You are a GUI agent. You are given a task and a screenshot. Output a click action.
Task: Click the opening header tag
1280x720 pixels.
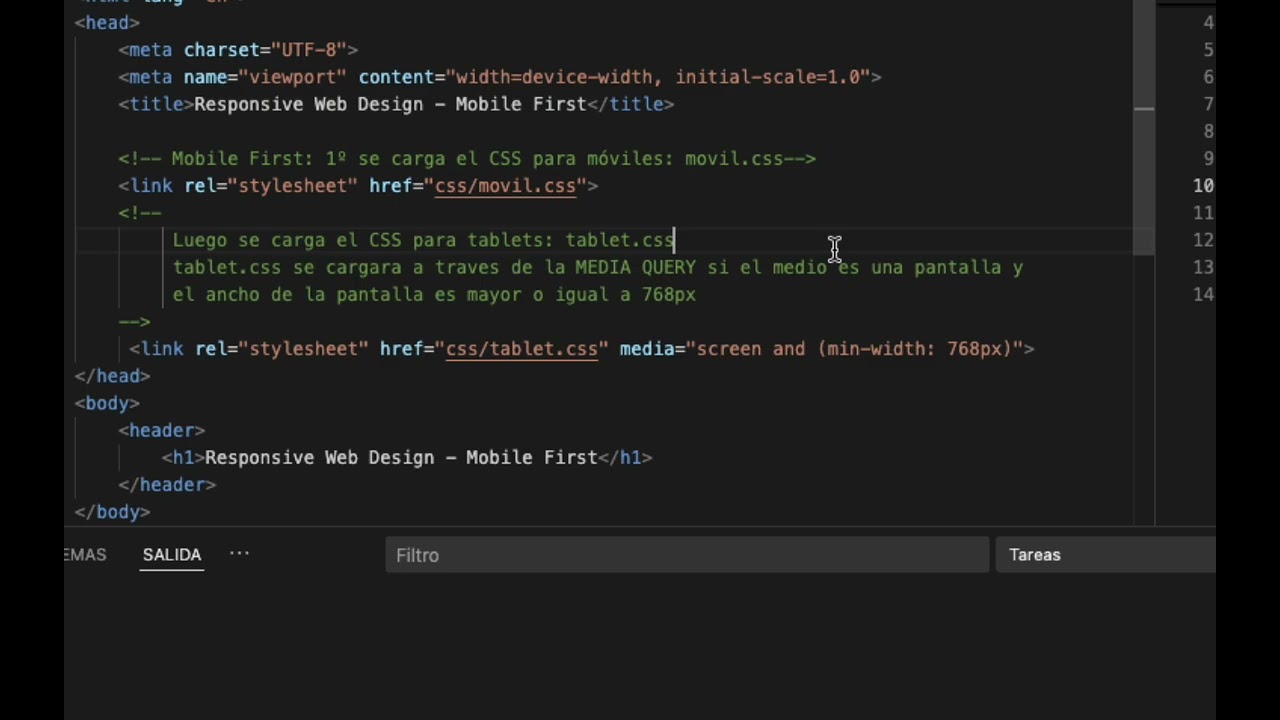click(x=162, y=431)
